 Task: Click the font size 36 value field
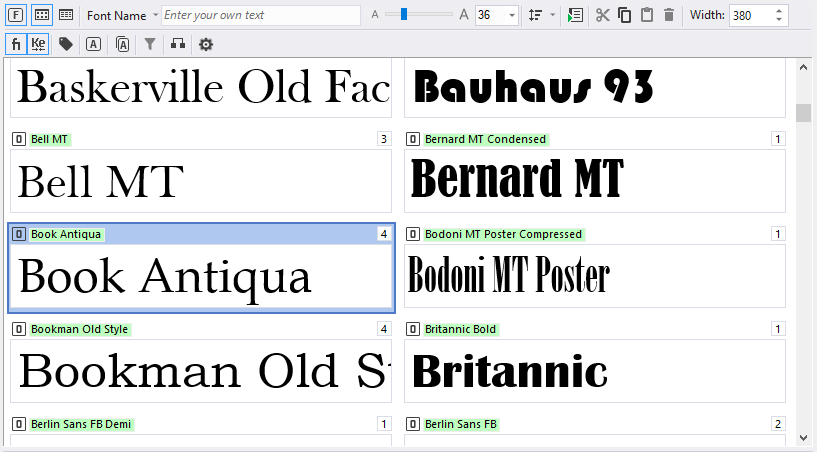pyautogui.click(x=491, y=15)
